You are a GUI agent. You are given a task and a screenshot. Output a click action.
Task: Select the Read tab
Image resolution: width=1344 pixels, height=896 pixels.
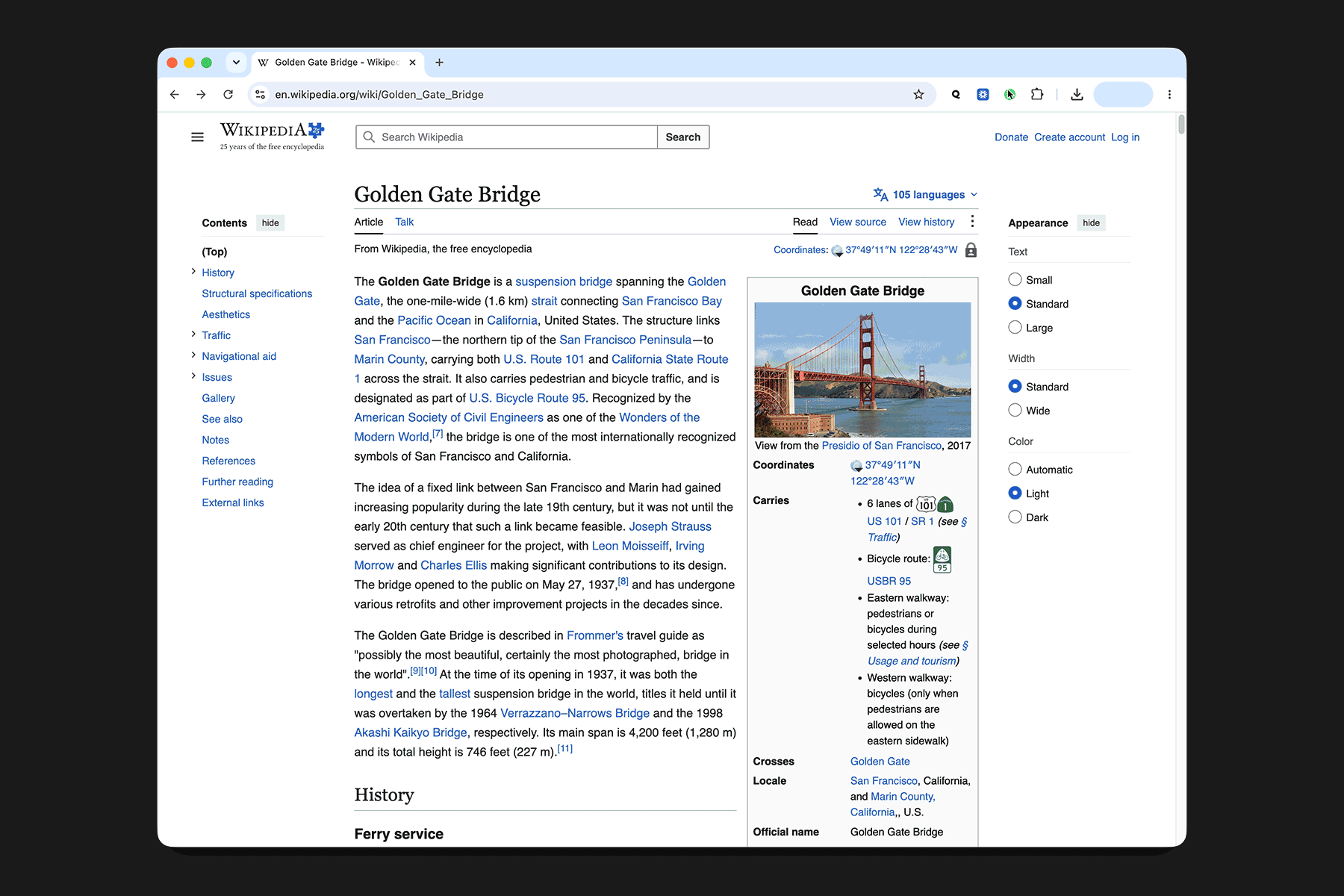[805, 222]
